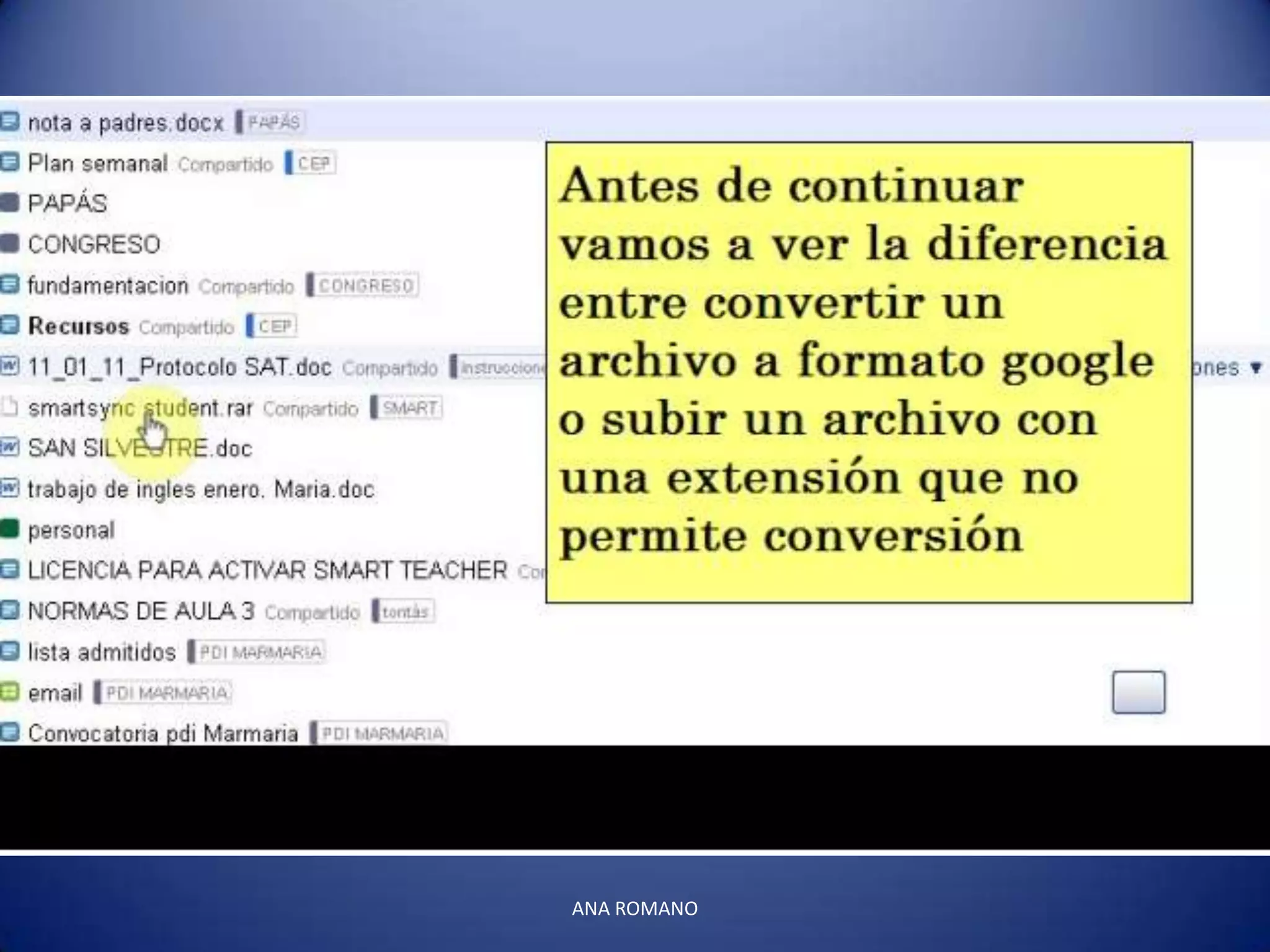
Task: Click the spreadsheet icon beside email
Action: tap(9, 692)
